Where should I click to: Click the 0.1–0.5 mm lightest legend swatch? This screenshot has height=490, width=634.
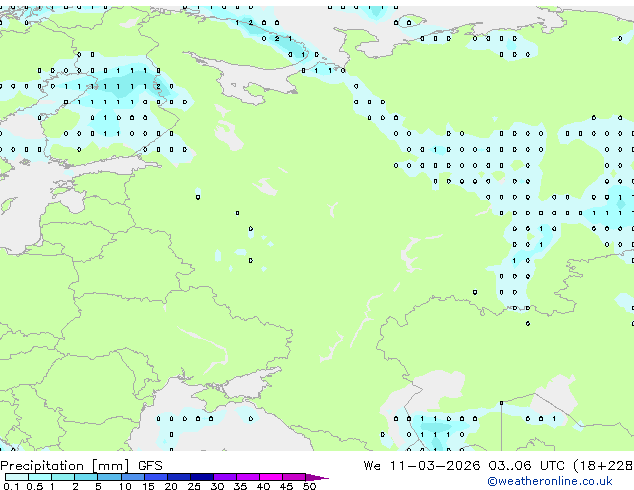pyautogui.click(x=17, y=477)
